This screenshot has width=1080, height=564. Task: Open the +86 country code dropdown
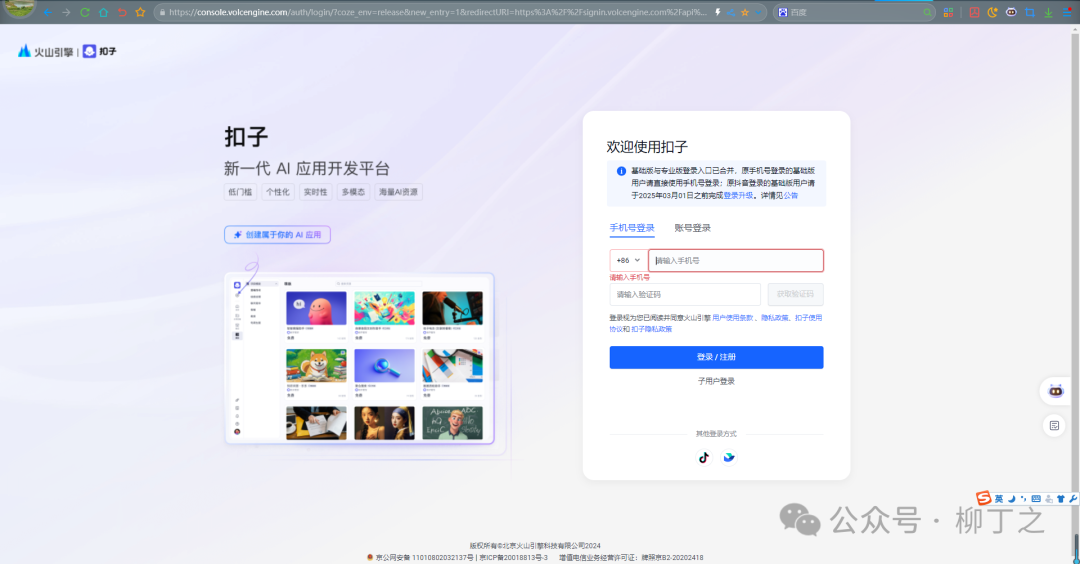coord(628,260)
